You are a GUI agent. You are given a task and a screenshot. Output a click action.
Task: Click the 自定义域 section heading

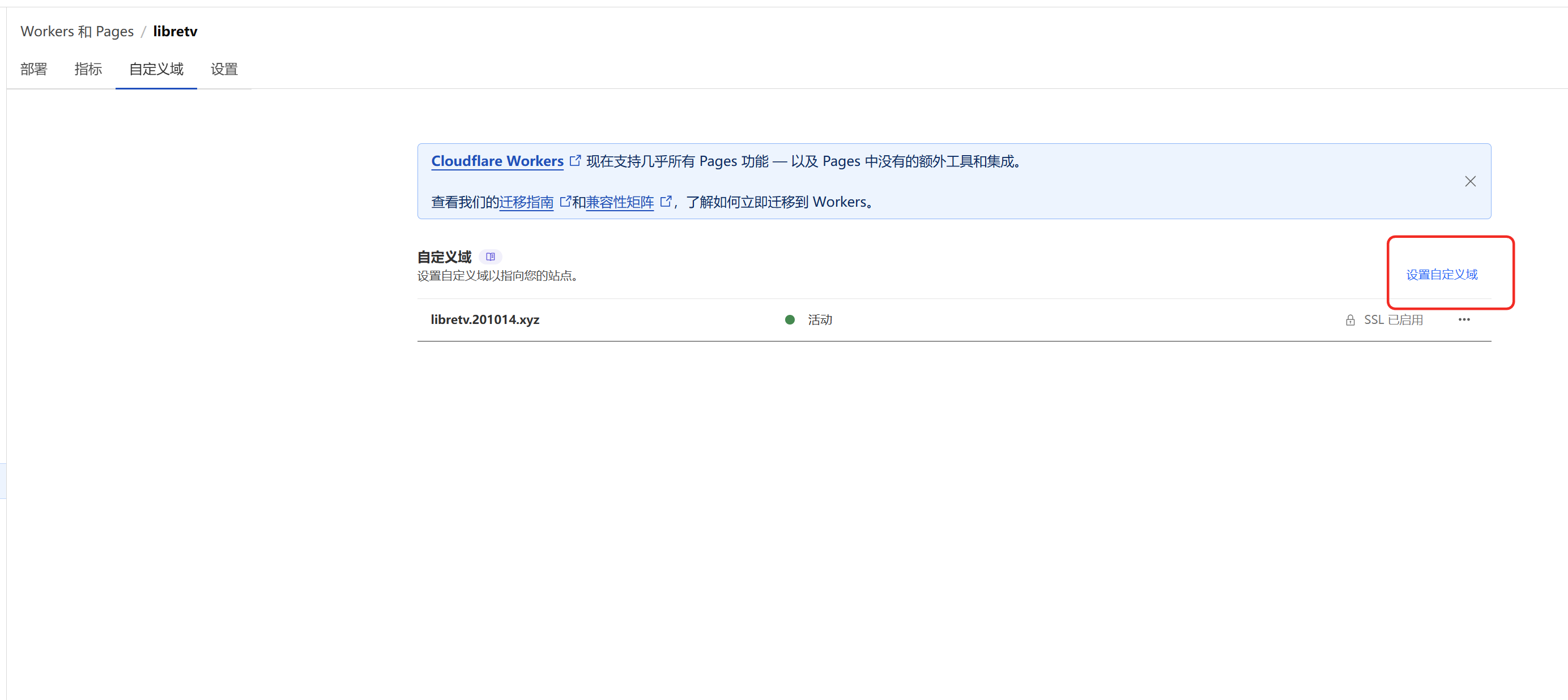pyautogui.click(x=444, y=257)
